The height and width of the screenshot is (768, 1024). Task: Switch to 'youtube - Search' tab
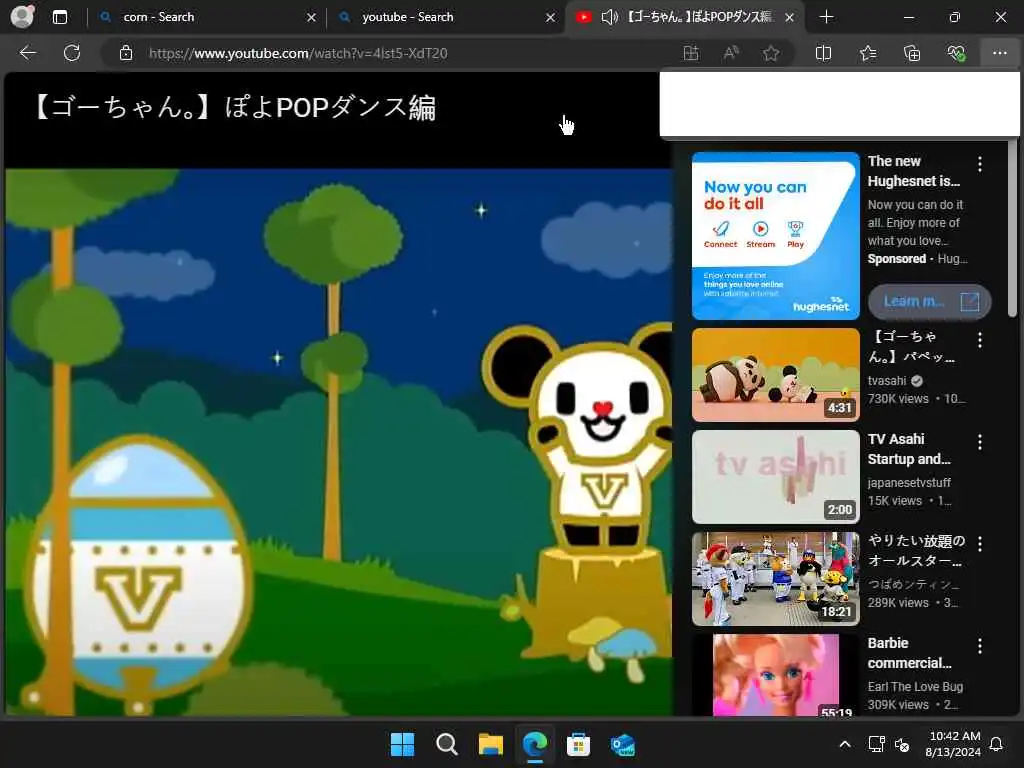coord(447,17)
